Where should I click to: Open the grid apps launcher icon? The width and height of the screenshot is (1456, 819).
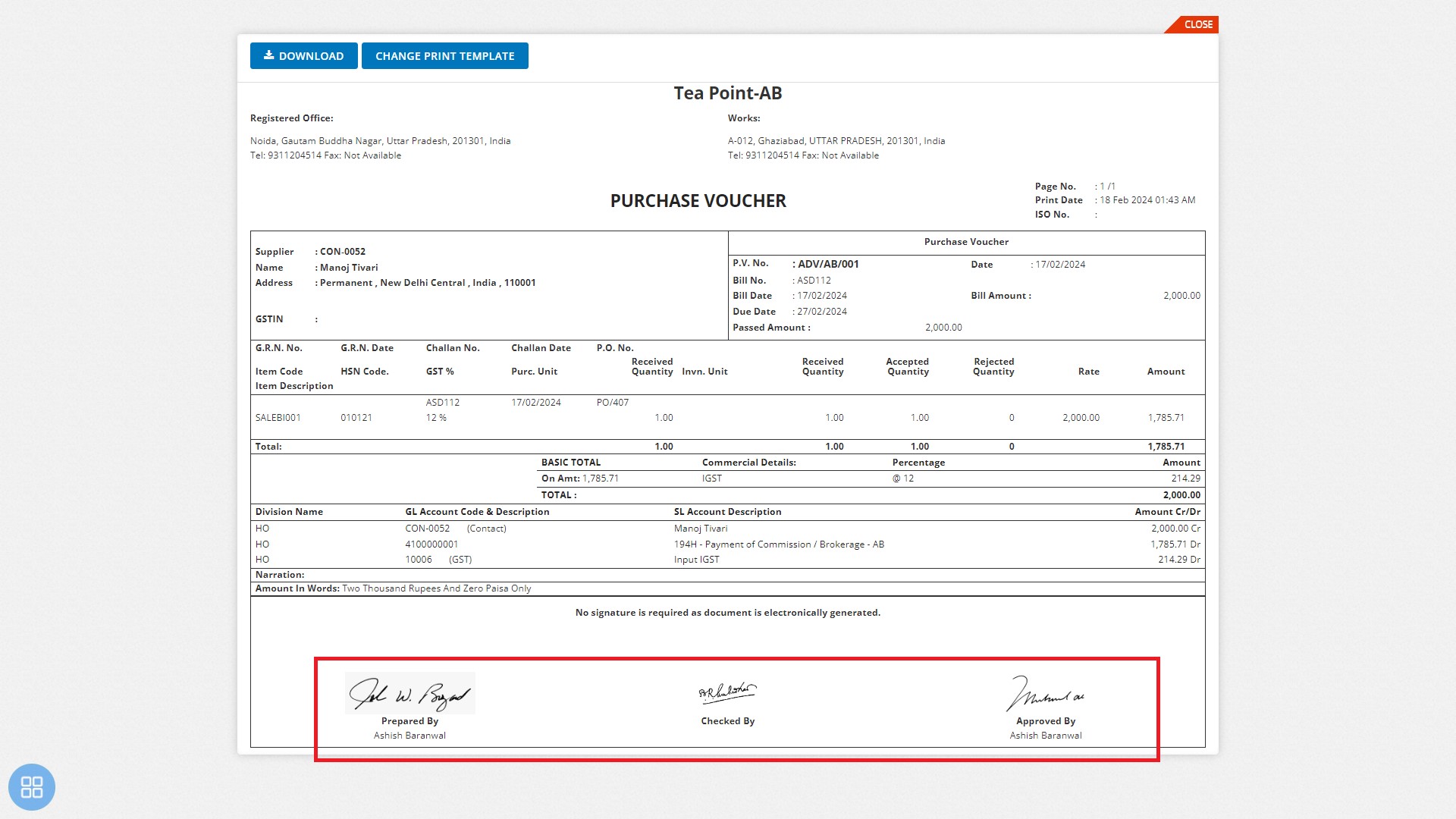click(x=32, y=786)
